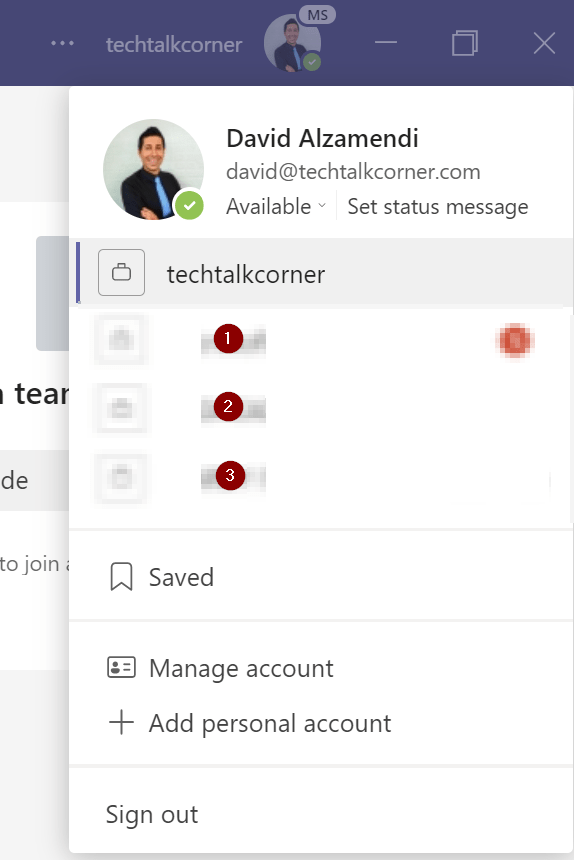Viewport: 580px width, 860px height.
Task: Click the Manage account card icon
Action: [121, 667]
